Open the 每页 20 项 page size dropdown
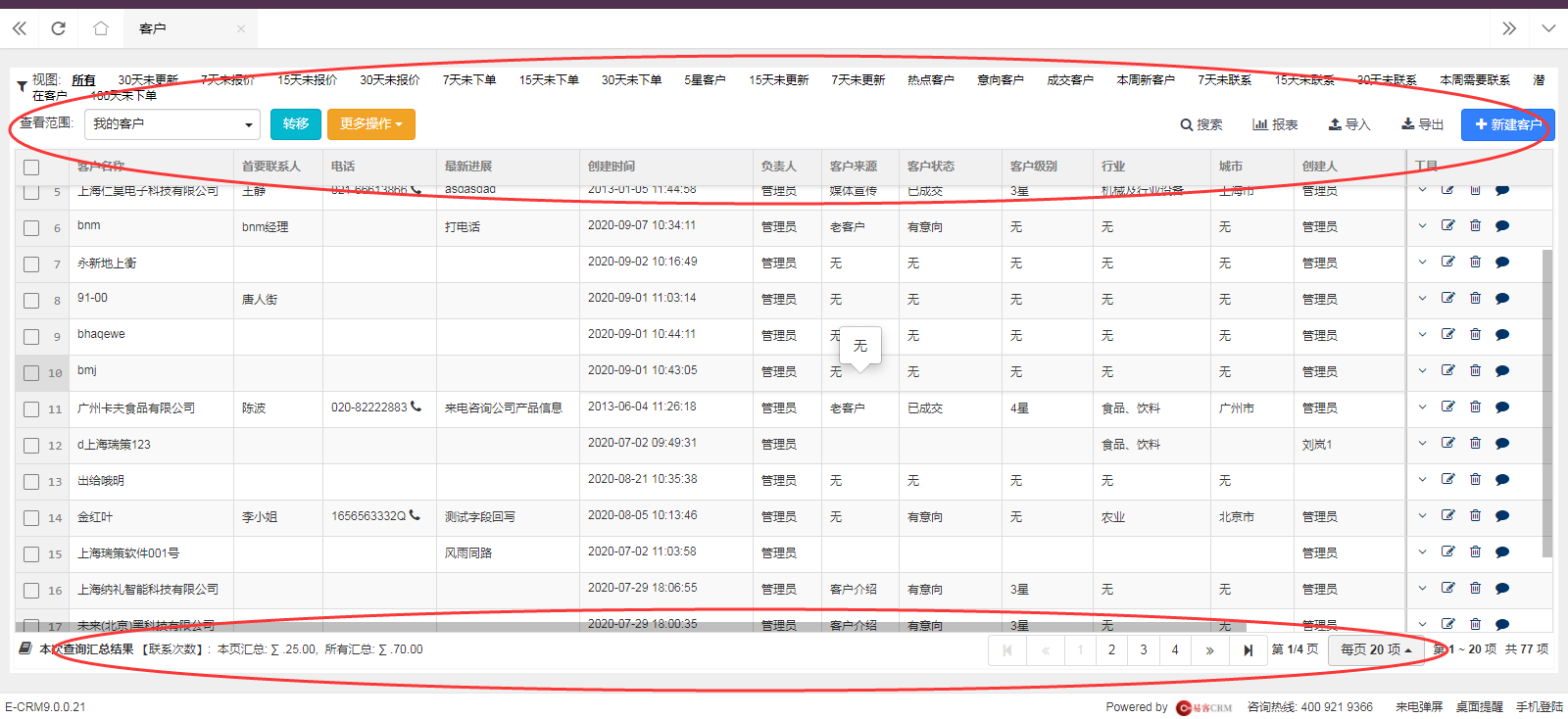Viewport: 1568px width, 719px height. click(1376, 649)
